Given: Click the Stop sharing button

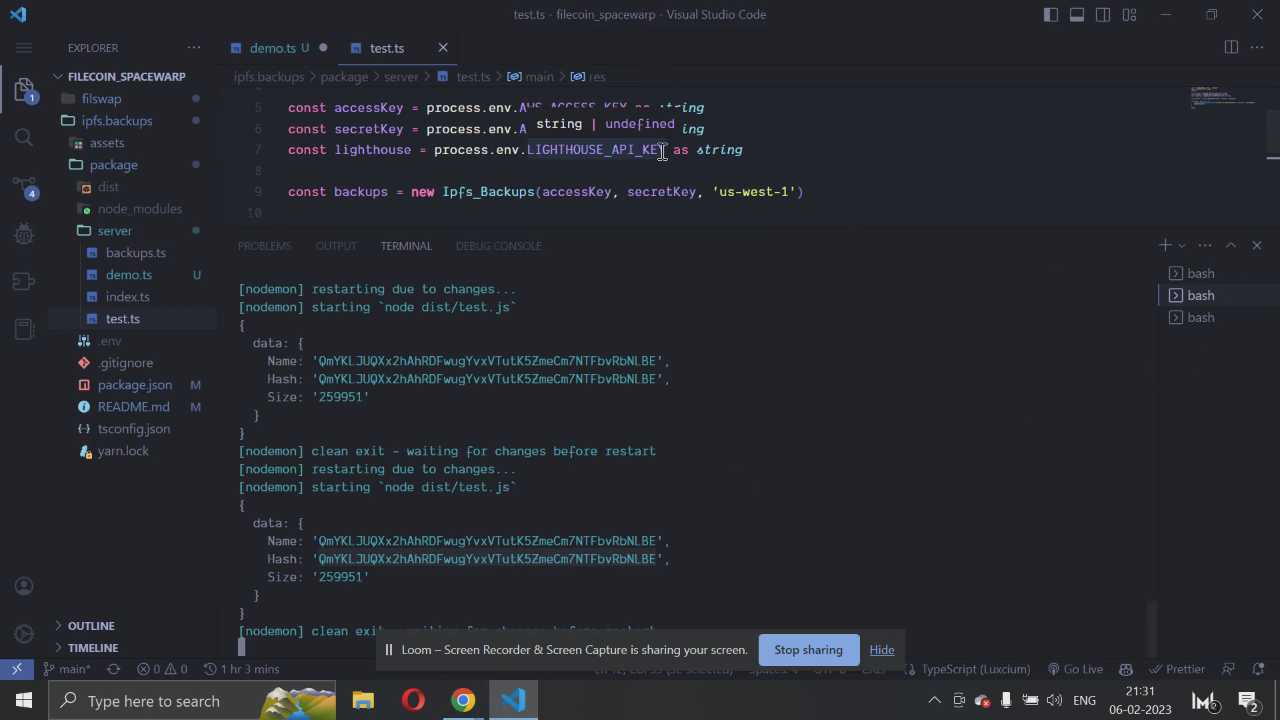Looking at the screenshot, I should point(808,650).
